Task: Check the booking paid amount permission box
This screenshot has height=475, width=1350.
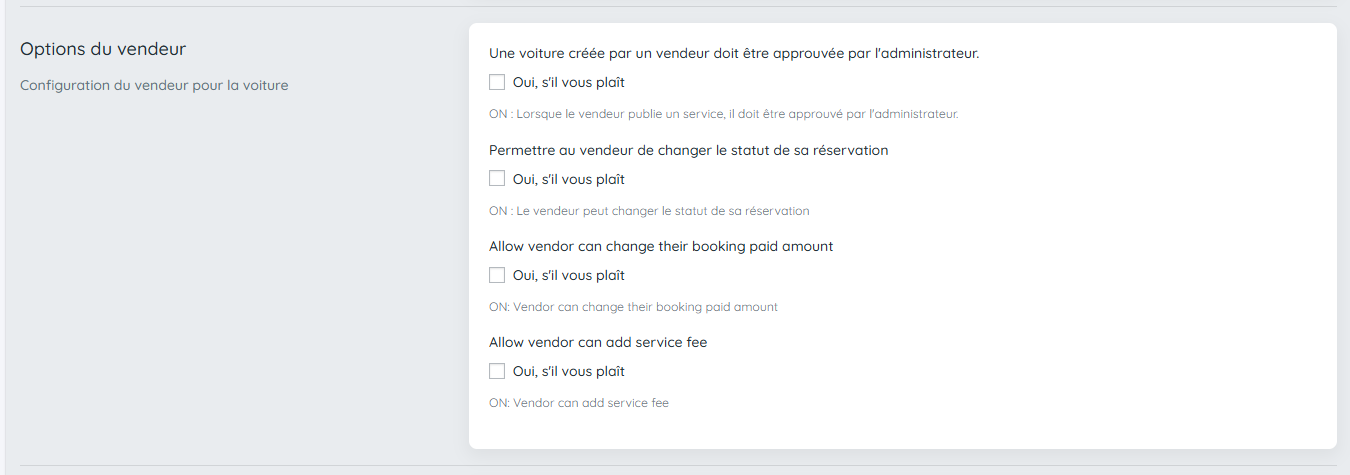Action: [x=497, y=275]
